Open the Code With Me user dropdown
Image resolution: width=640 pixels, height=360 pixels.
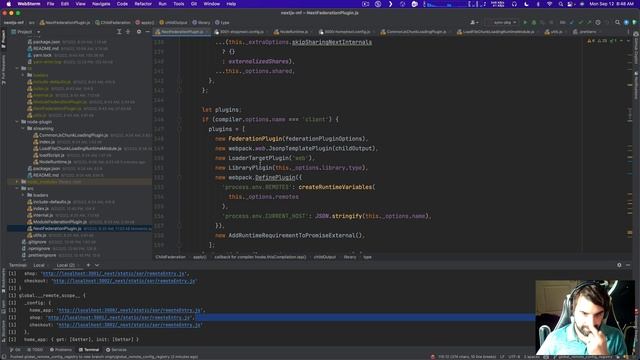474,22
